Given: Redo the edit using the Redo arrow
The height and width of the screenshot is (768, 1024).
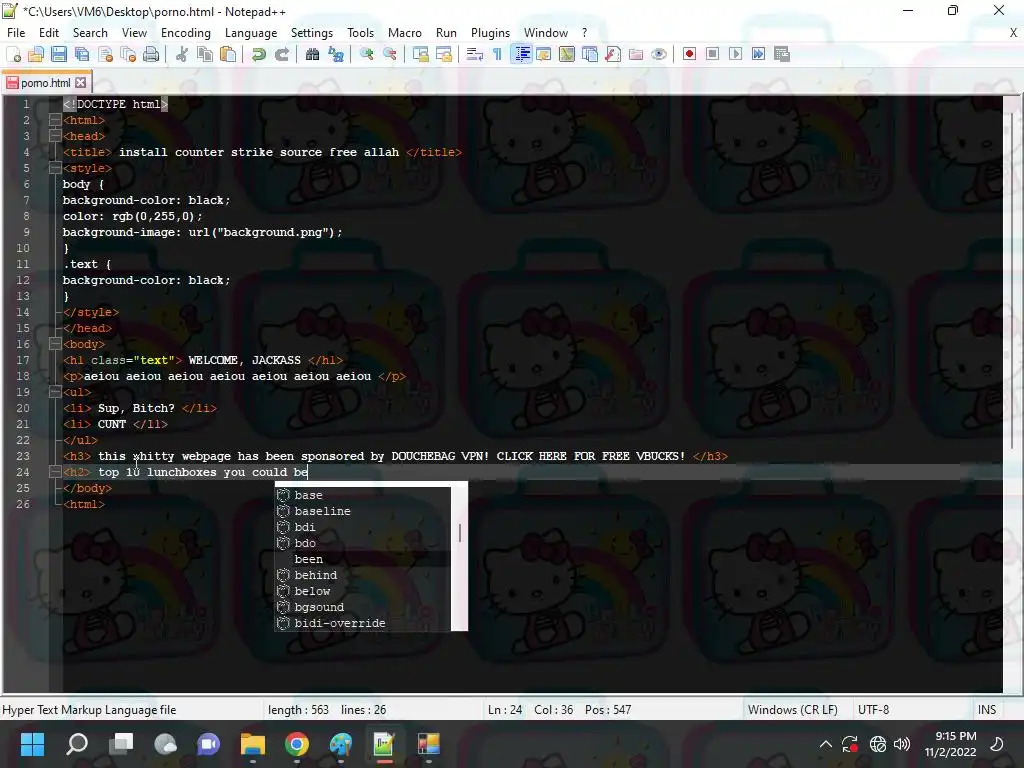Looking at the screenshot, I should click(x=281, y=54).
